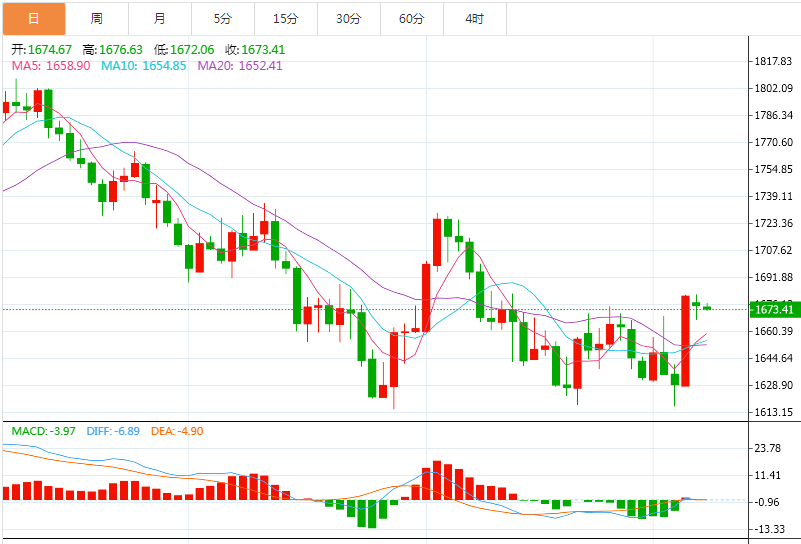Click the open price 1674.67
This screenshot has height=544, width=801.
click(50, 50)
